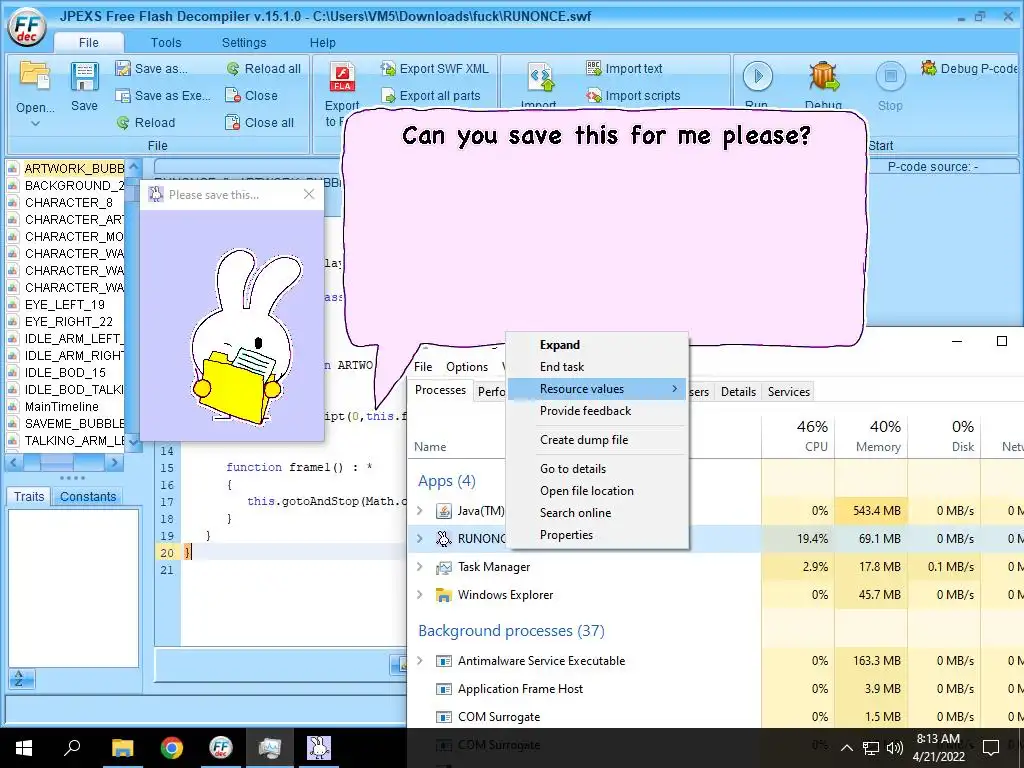Select EYE_LEFT_19 in the script list
Screen dimensions: 1024x768
[67, 304]
